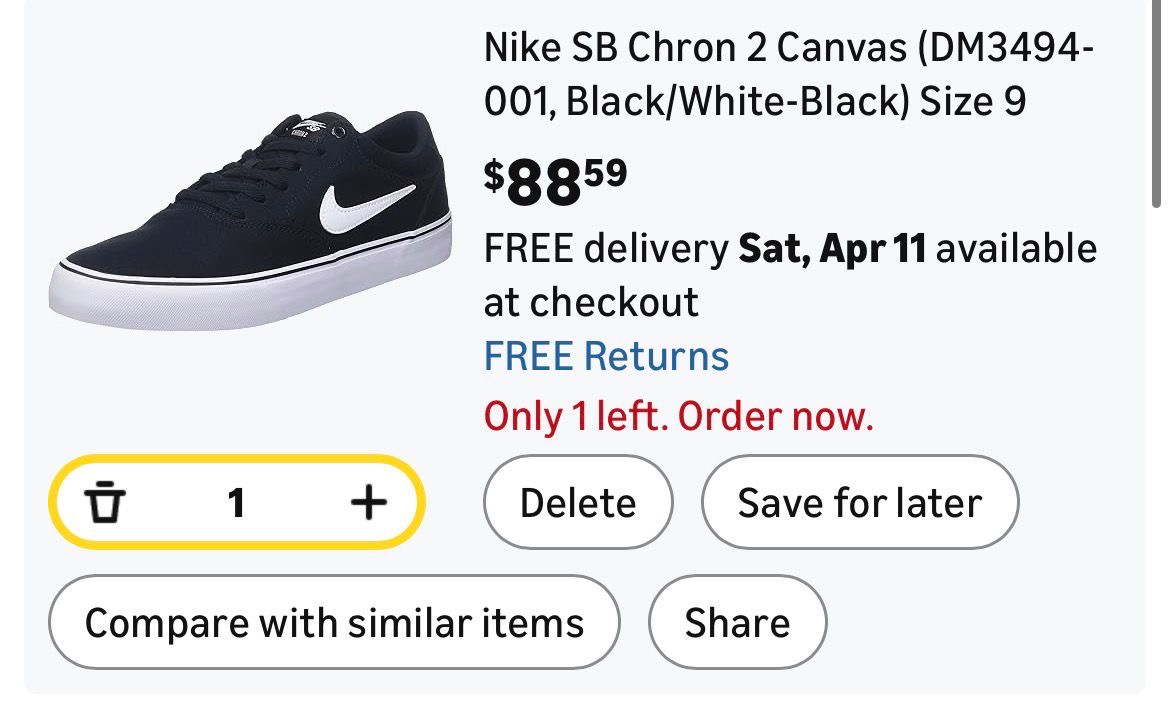Click the $88.59 price
1170x710 pixels.
555,183
